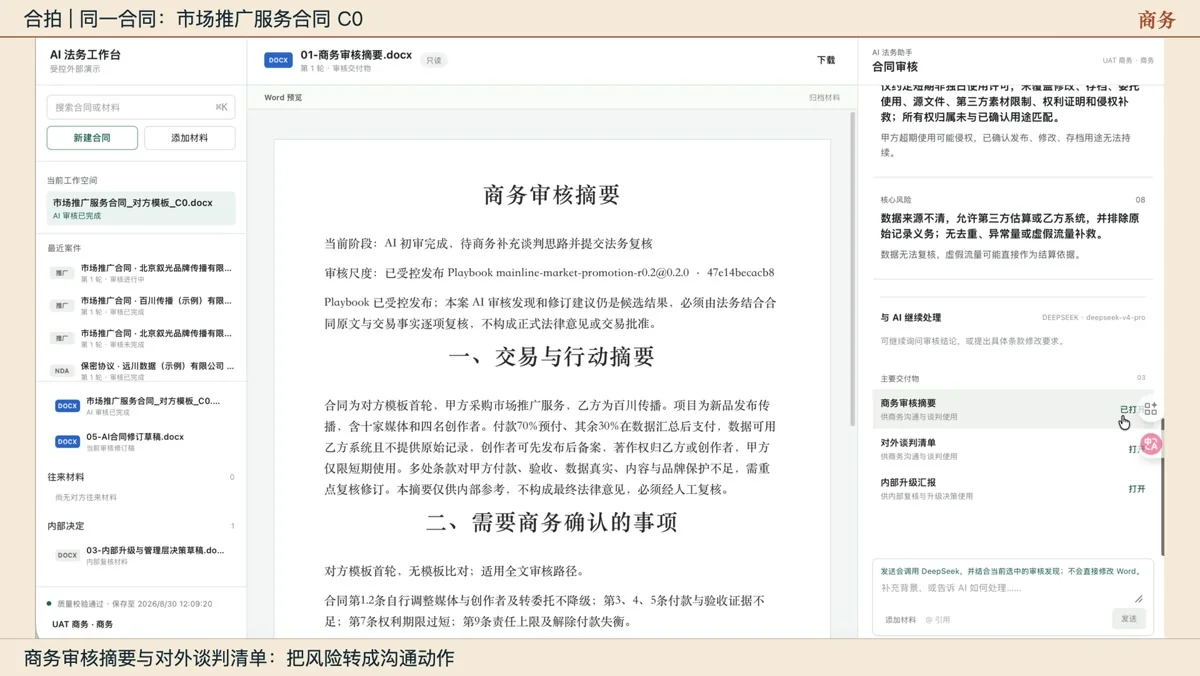Open first recent case 市场推广合同·北京叙光品牌传播 (审核进行中)

point(141,273)
